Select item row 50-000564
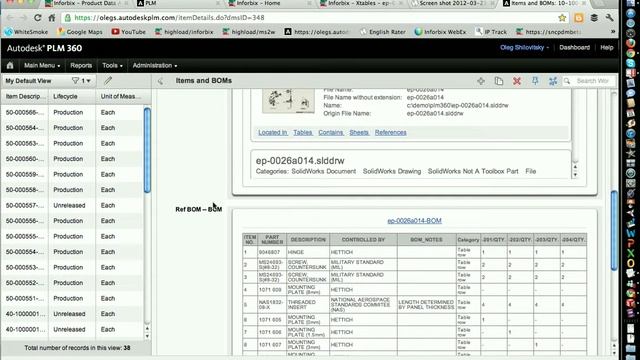 (73, 128)
